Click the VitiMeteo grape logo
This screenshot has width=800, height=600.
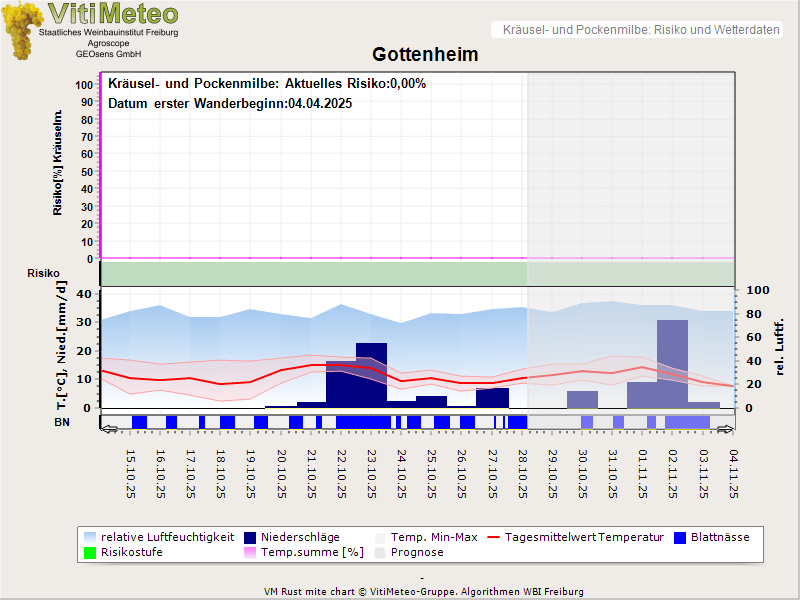(22, 32)
